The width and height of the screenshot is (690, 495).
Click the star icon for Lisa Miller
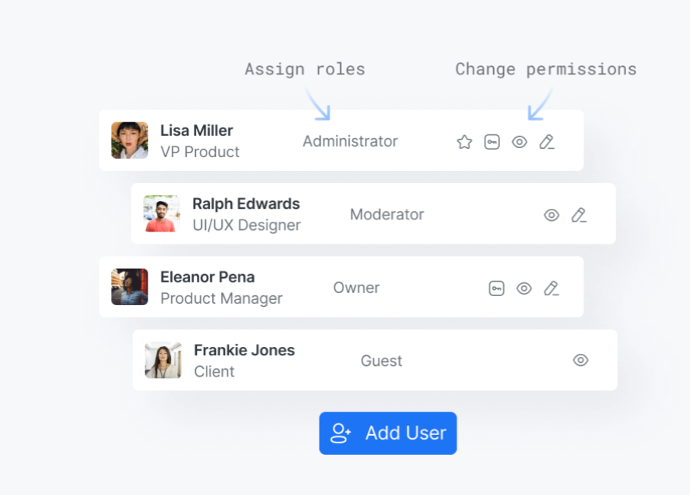[x=464, y=142]
